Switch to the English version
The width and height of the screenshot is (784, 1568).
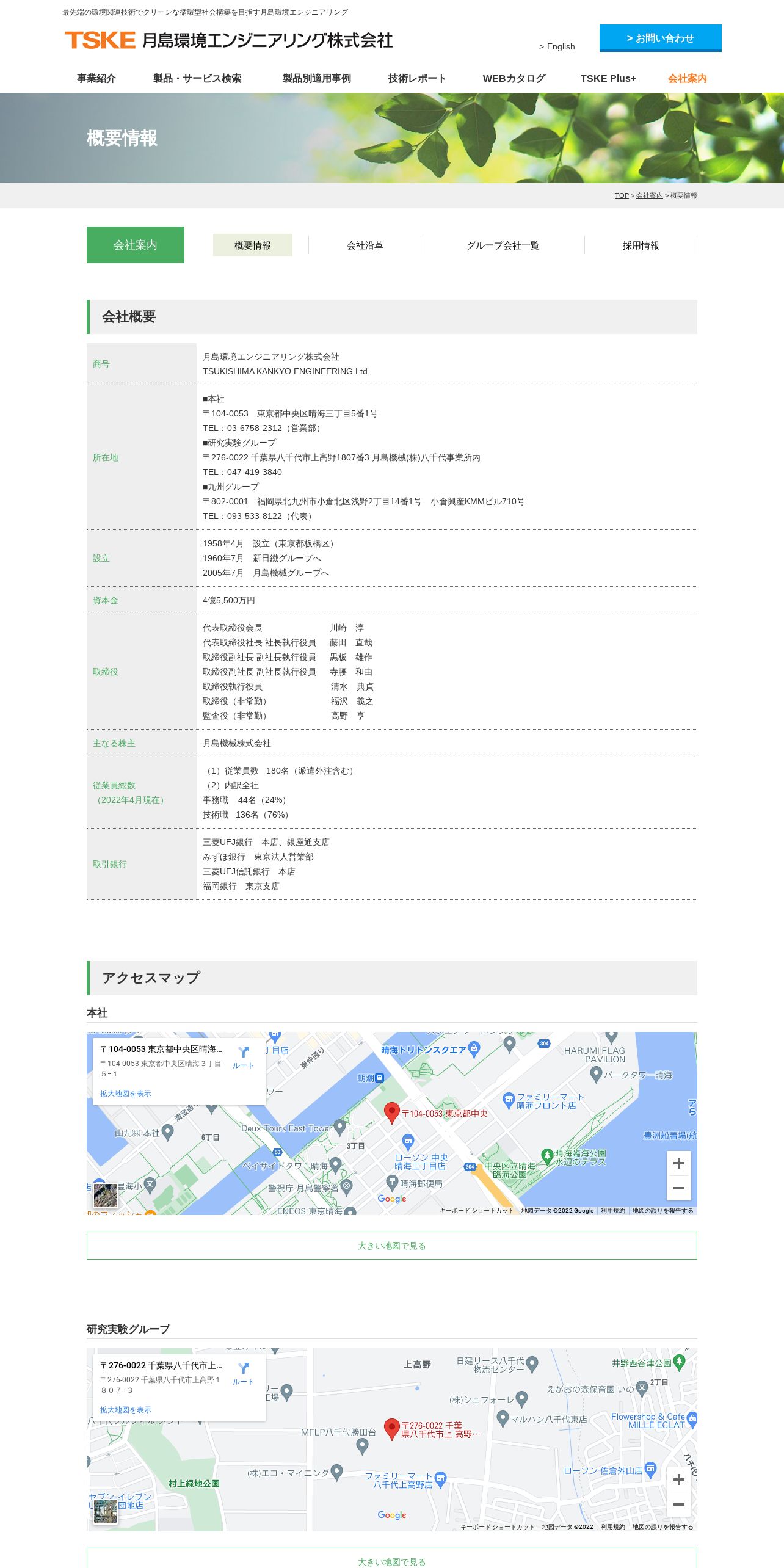pyautogui.click(x=557, y=46)
